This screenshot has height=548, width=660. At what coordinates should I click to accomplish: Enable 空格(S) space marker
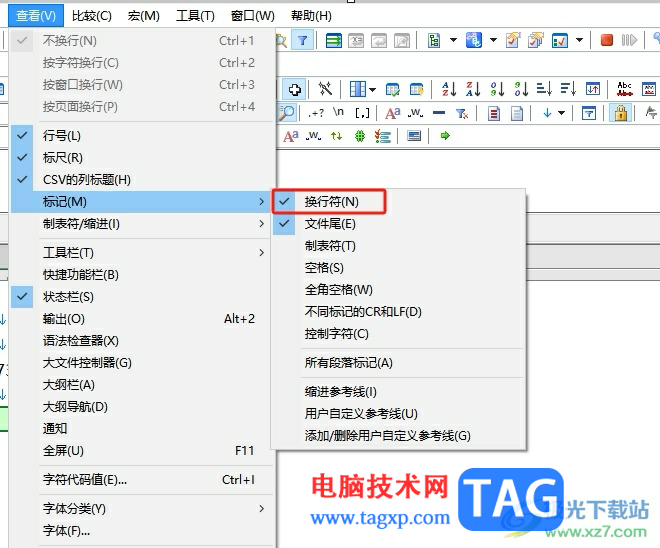pos(398,267)
